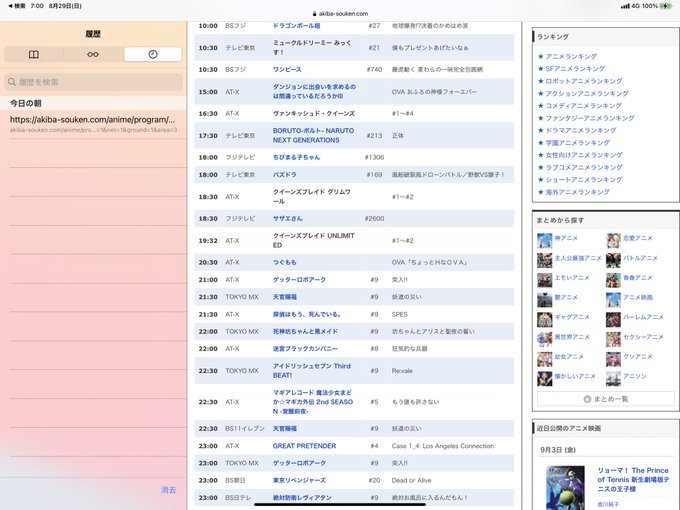Click the バトルアニメ thumbnail icon
Viewport: 680px width, 510px height.
[613, 260]
